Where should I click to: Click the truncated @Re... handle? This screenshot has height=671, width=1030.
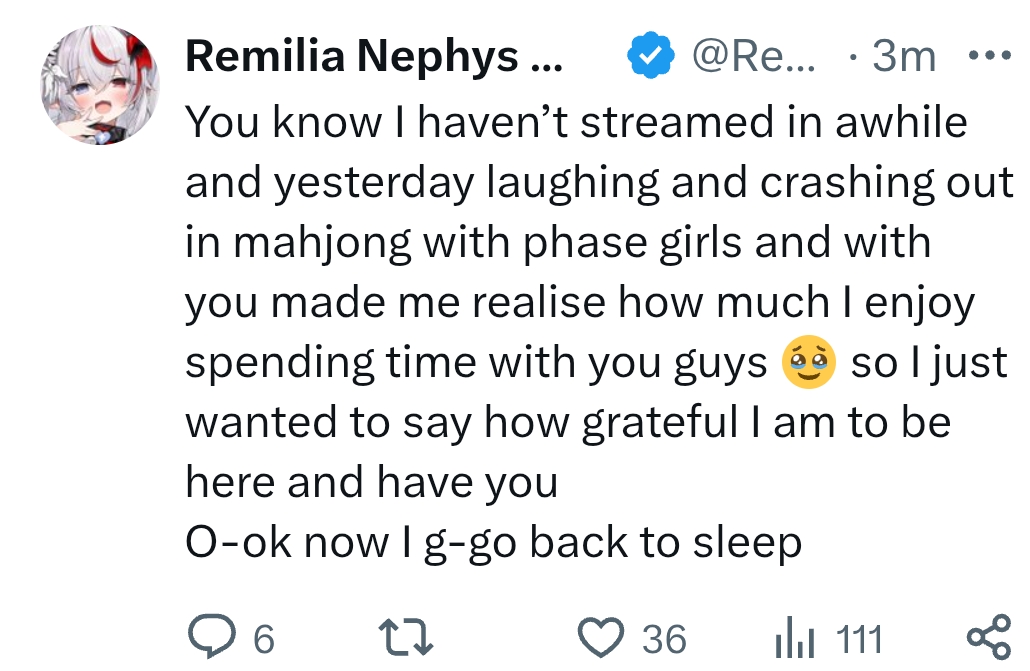pos(754,58)
